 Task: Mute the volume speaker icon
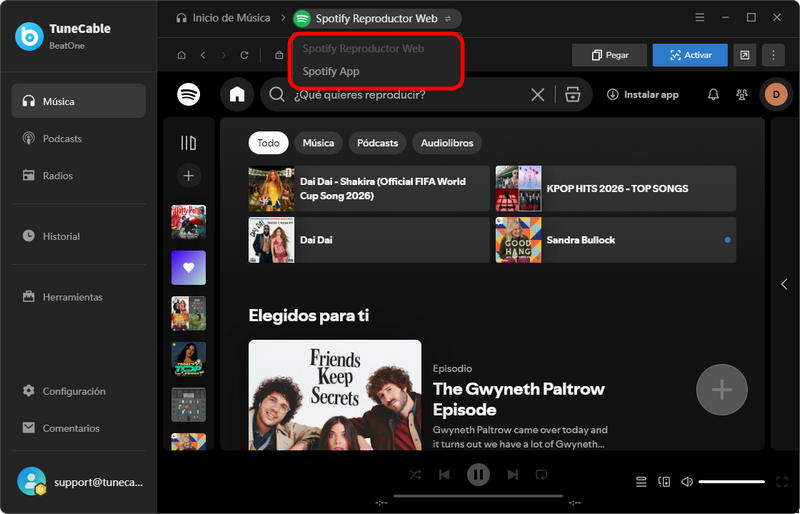(687, 481)
